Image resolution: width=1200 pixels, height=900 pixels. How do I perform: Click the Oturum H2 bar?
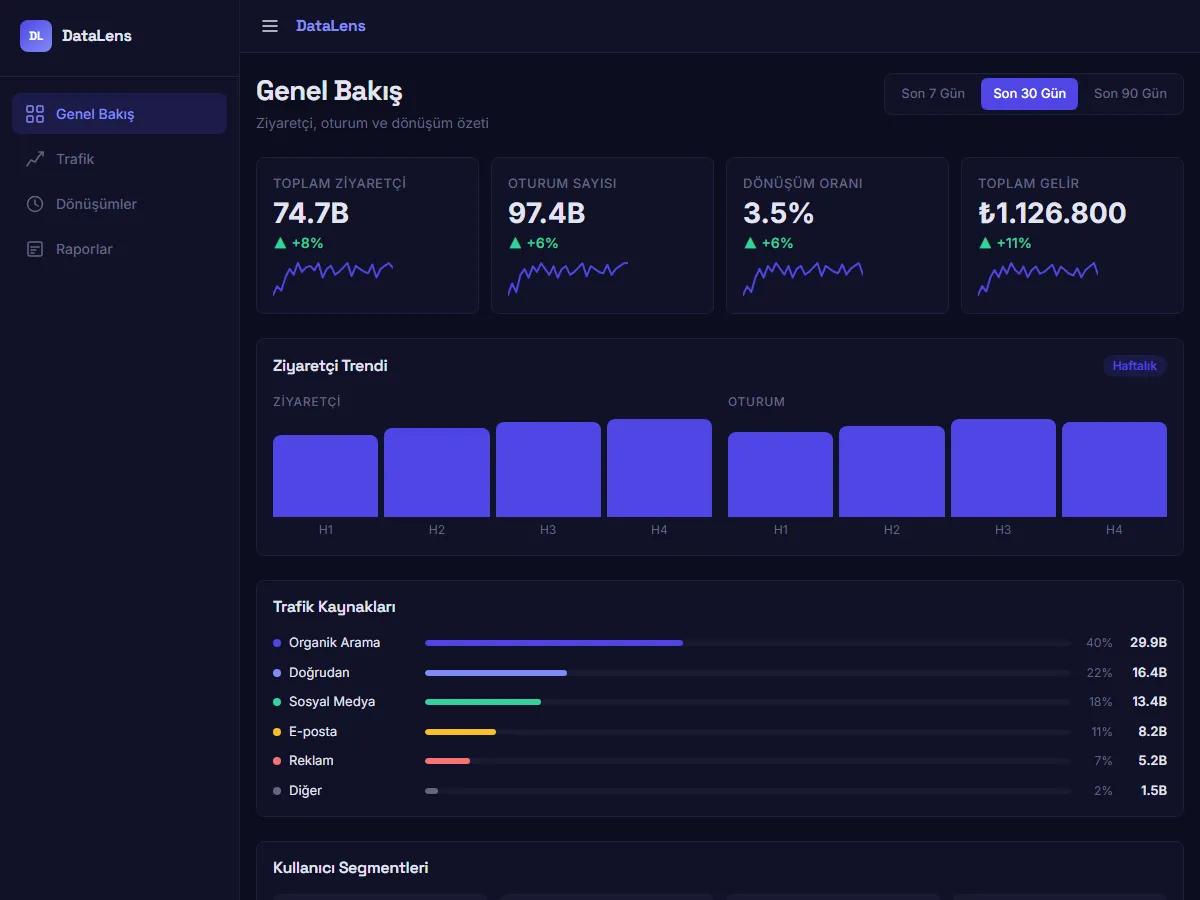pyautogui.click(x=892, y=472)
